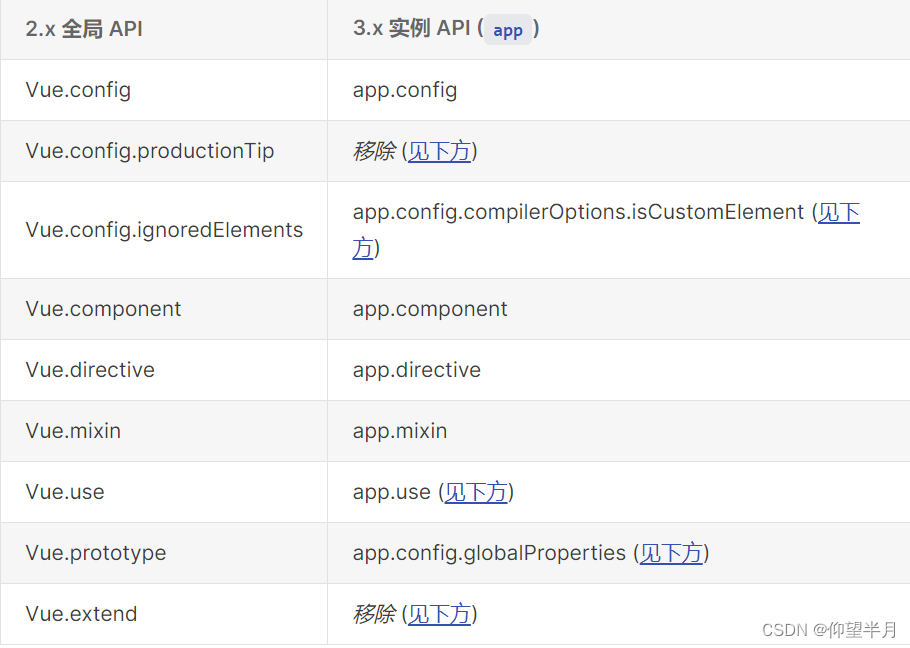The image size is (910, 648).
Task: Click the Vue.component cell
Action: click(x=104, y=309)
